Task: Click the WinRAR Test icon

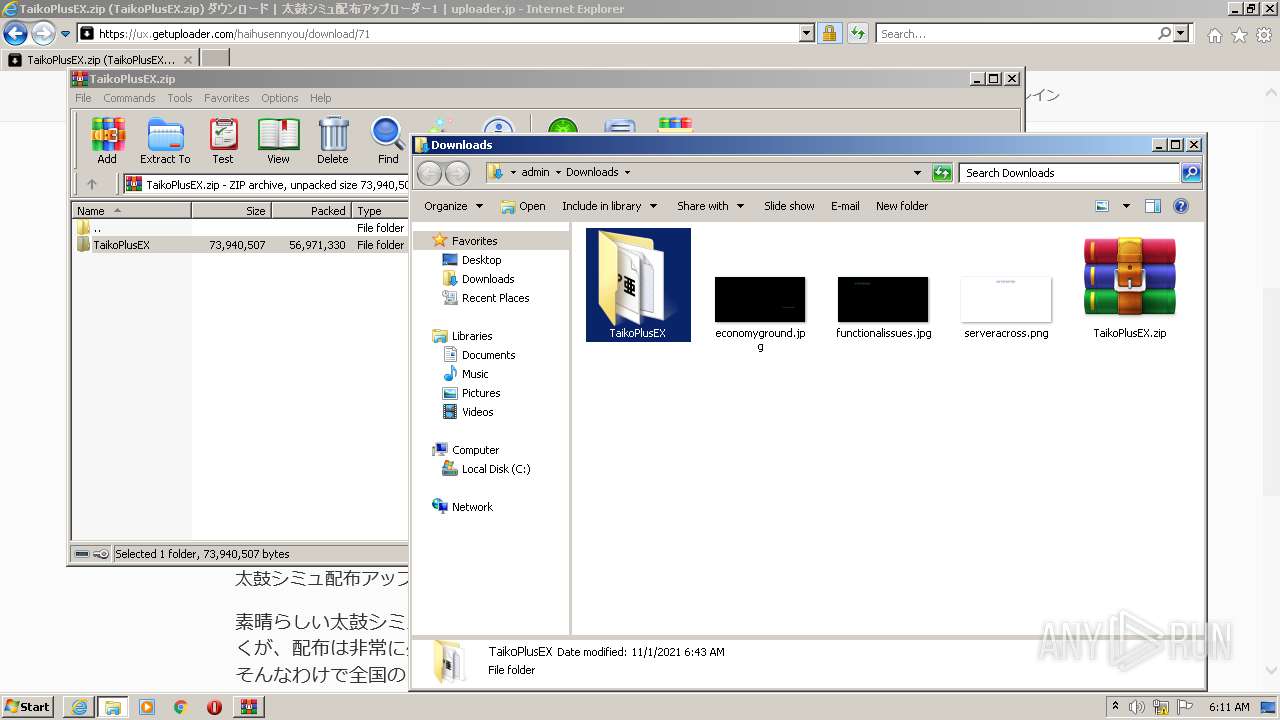Action: point(223,140)
